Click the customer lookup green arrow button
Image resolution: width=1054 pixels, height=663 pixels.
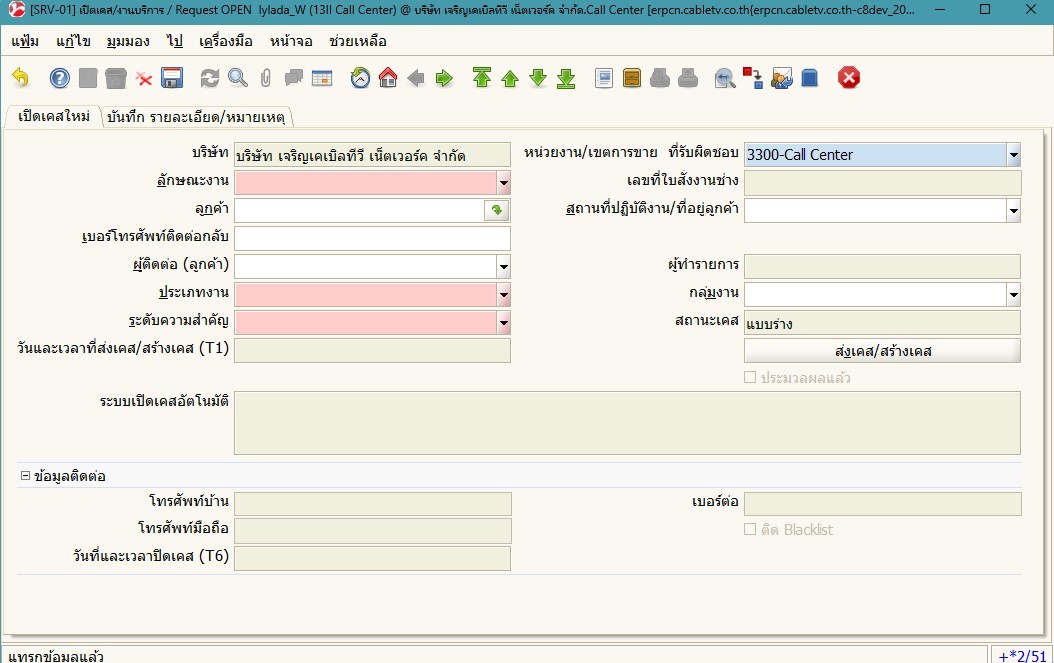tap(497, 210)
